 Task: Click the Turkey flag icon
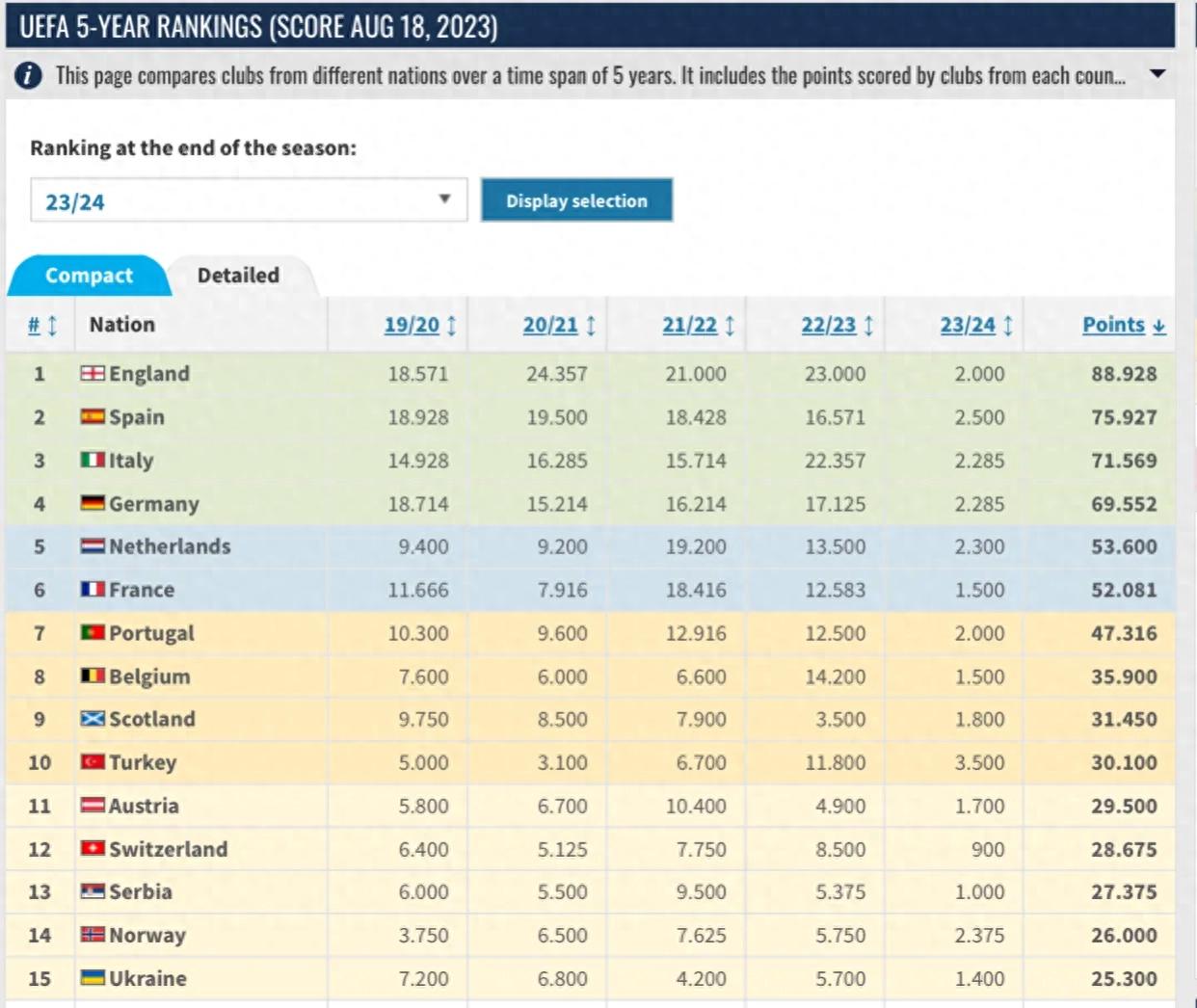[x=93, y=762]
